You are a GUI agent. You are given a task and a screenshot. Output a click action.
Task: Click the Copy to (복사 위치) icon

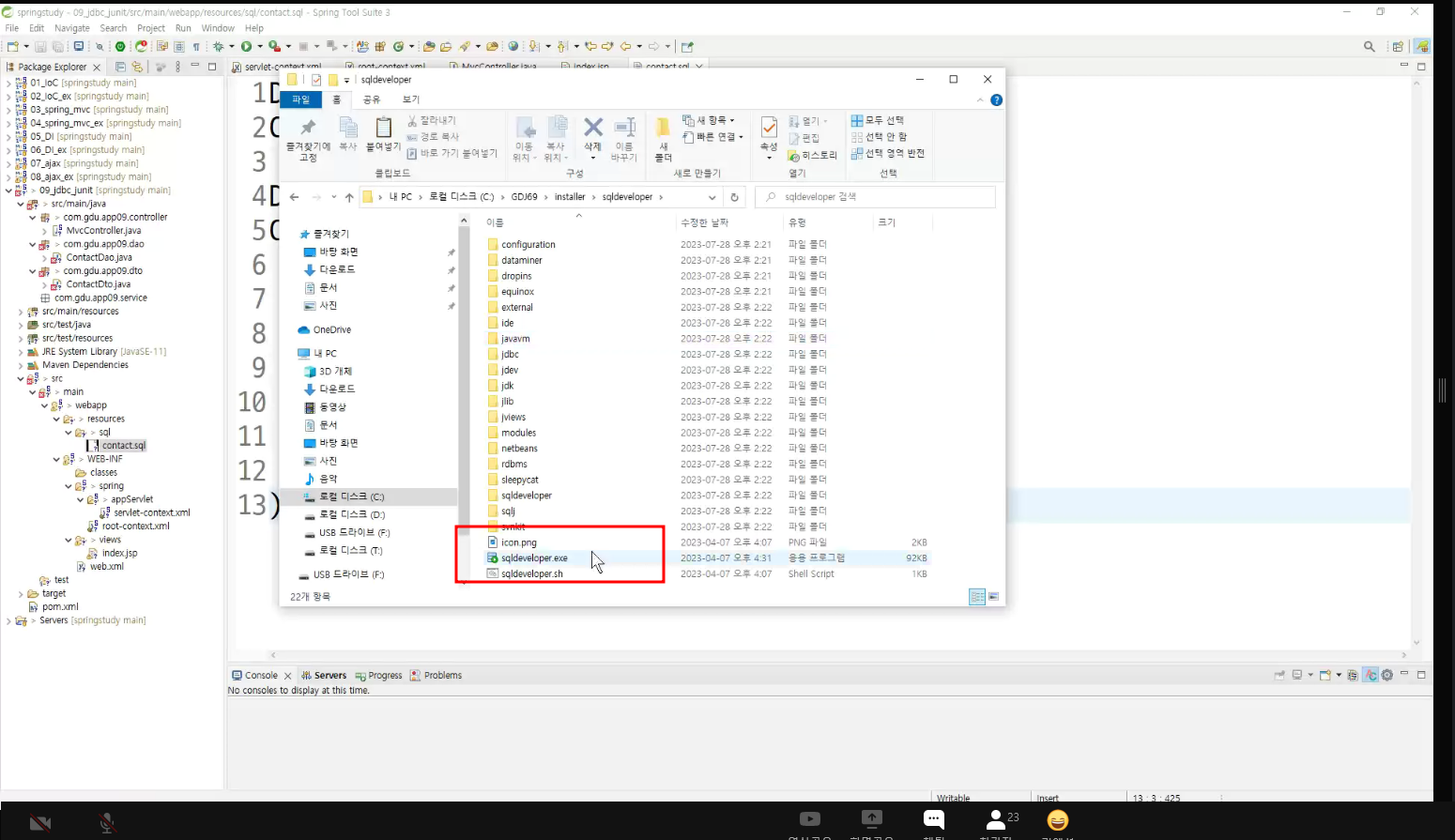coord(558,129)
